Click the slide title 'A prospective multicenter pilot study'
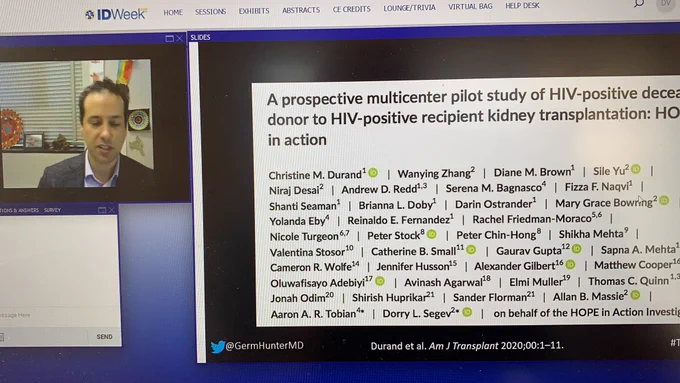Viewport: 680px width, 383px height. click(473, 117)
